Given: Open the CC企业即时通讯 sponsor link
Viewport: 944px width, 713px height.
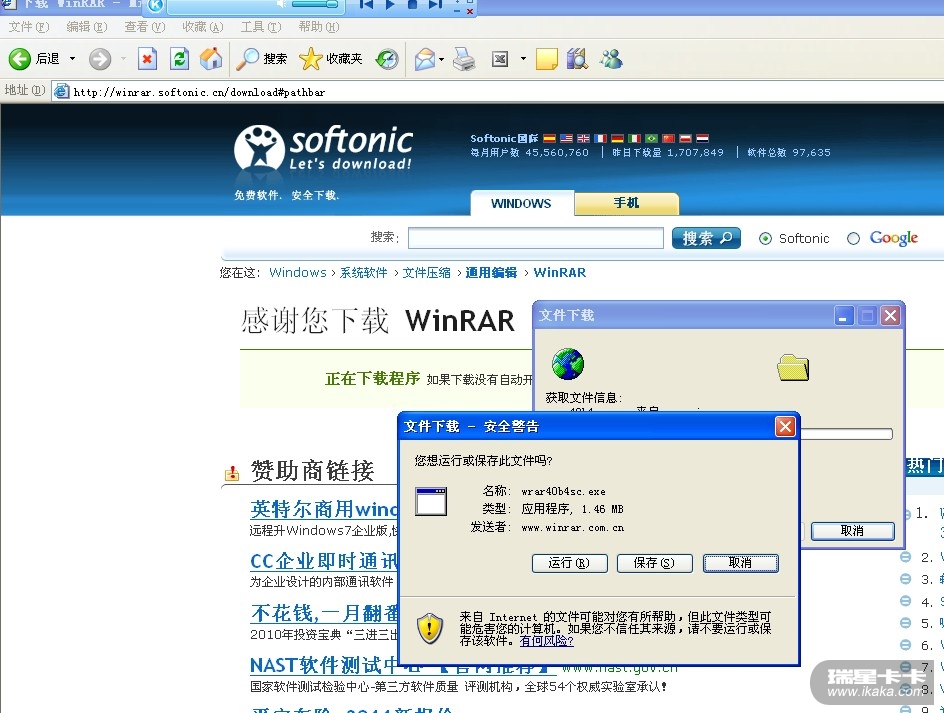Looking at the screenshot, I should (324, 561).
